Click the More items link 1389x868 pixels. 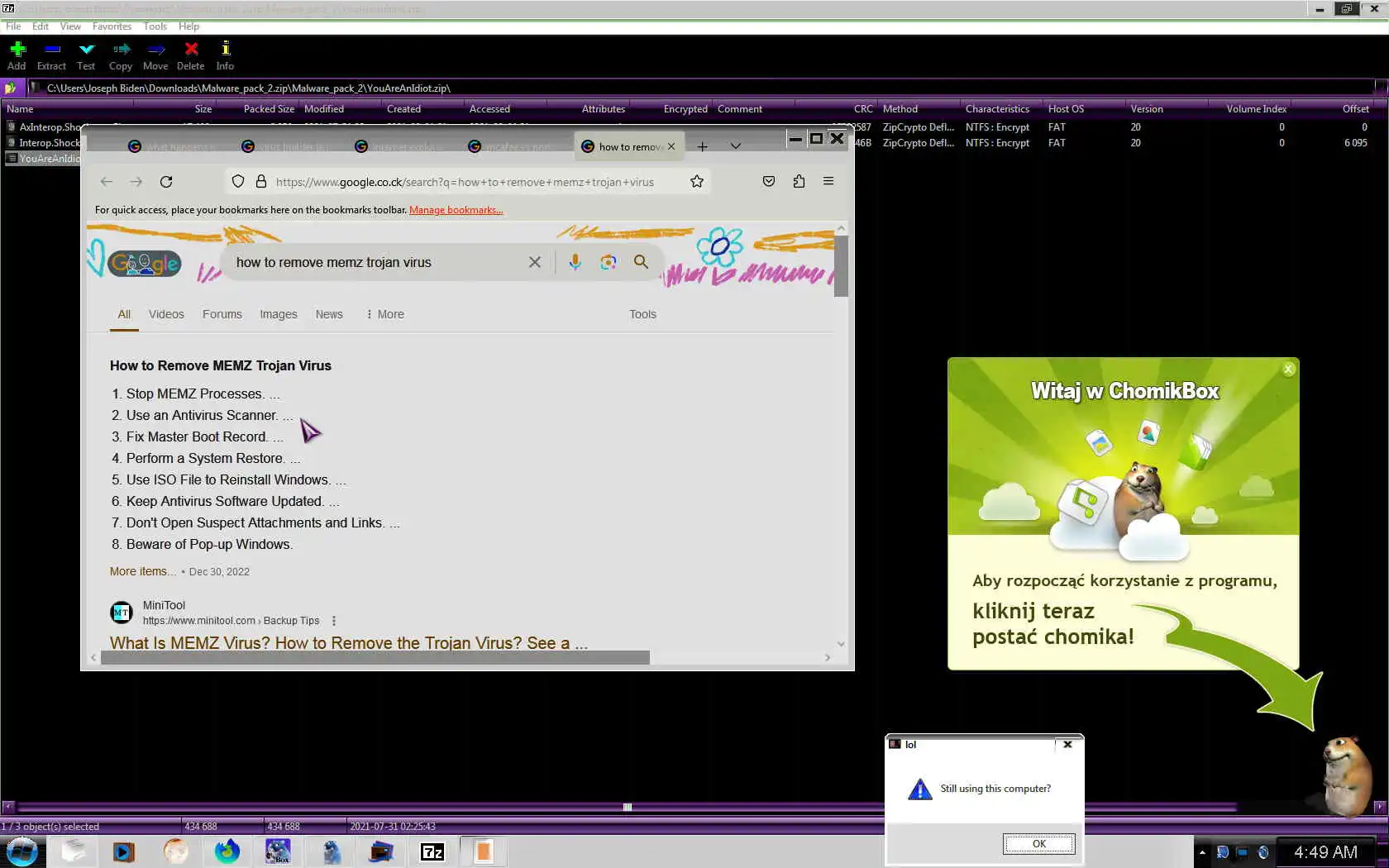143,571
